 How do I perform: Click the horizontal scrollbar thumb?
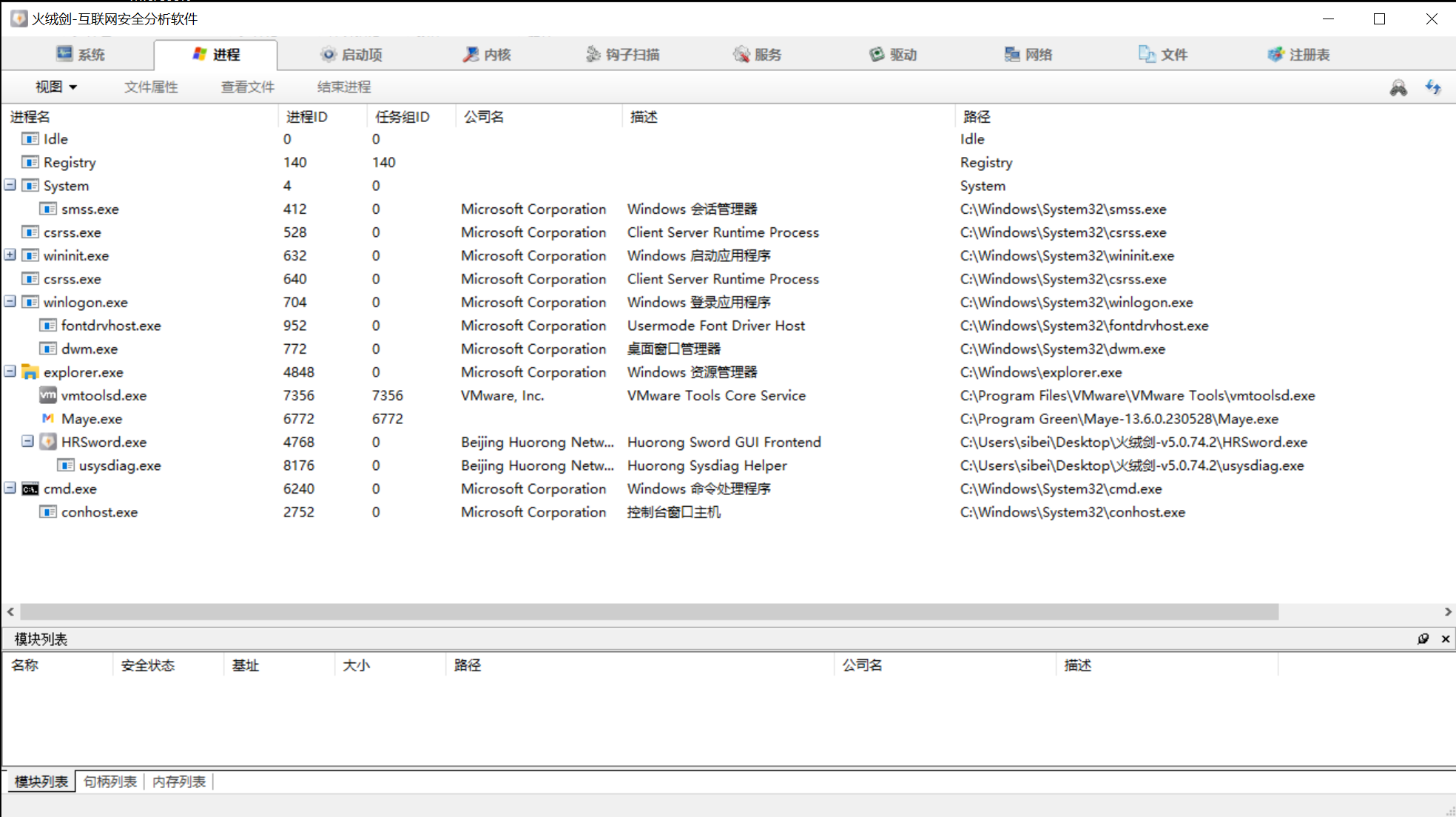pyautogui.click(x=649, y=612)
